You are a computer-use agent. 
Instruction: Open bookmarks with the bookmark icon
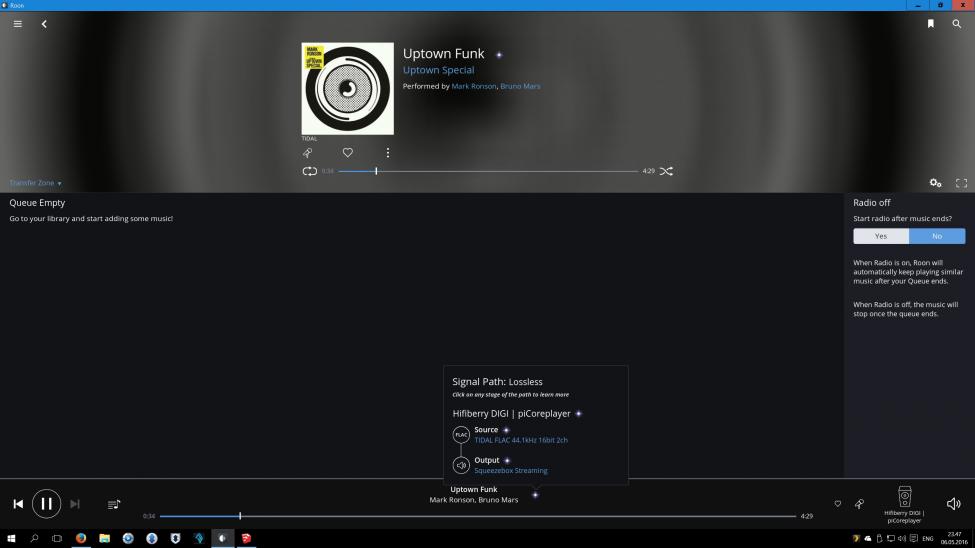tap(931, 24)
